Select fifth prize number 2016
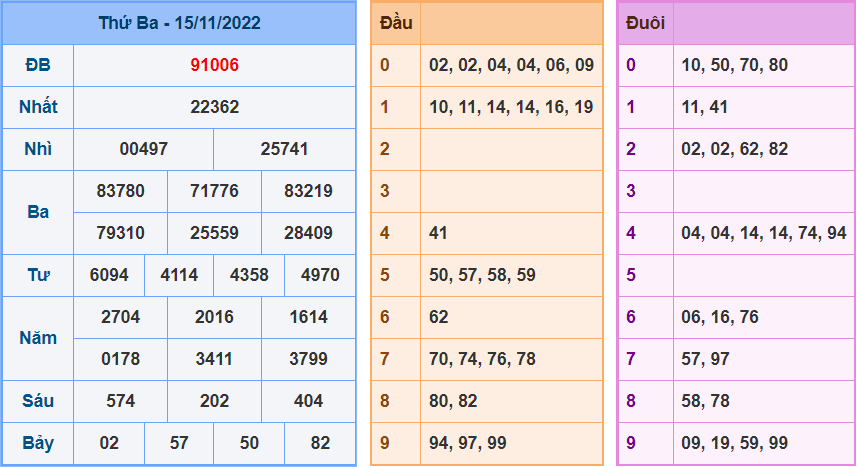Screen dimensions: 857x467 click(214, 317)
